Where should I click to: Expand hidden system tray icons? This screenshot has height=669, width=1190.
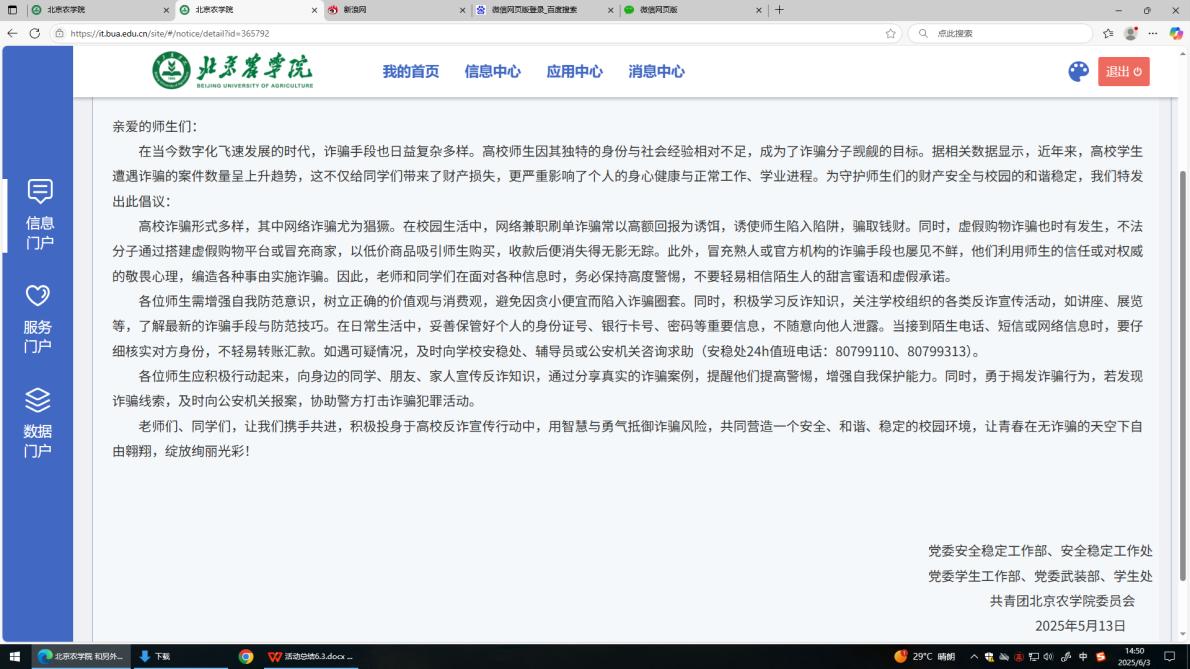pos(974,657)
